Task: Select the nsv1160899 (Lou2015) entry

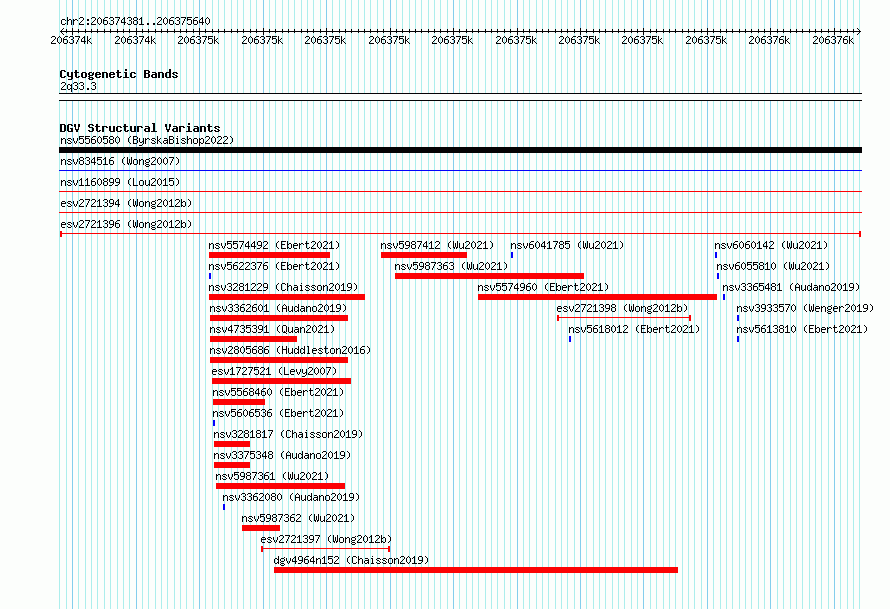Action: (x=120, y=182)
